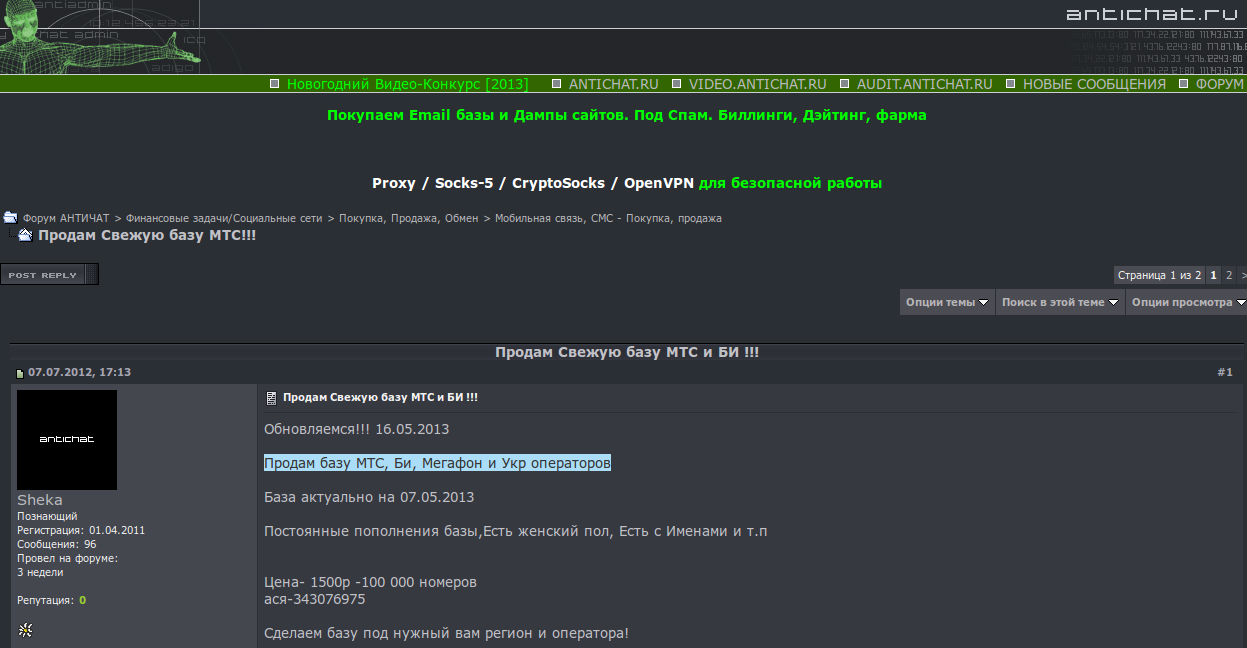This screenshot has width=1247, height=648.
Task: Click the bold post title inside the post body
Action: pyautogui.click(x=380, y=398)
